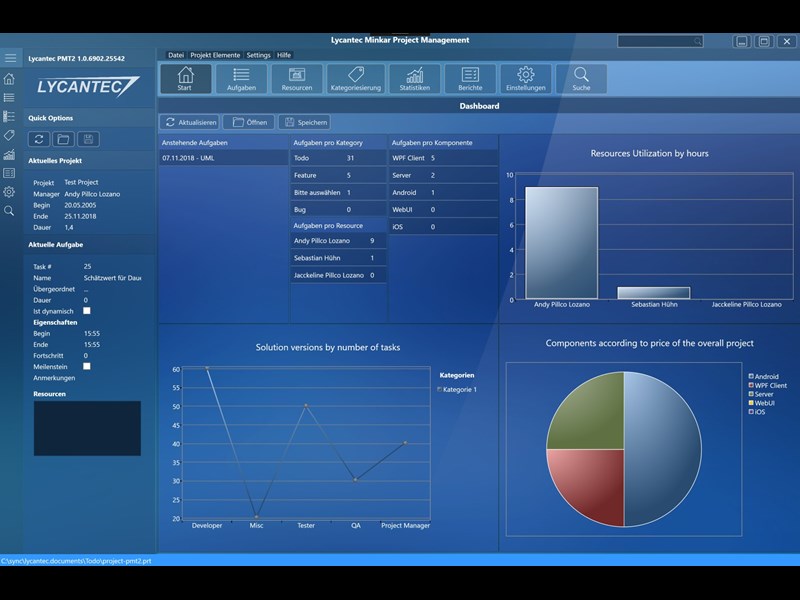Click the home icon in the left sidebar
Viewport: 800px width, 600px height.
click(9, 79)
